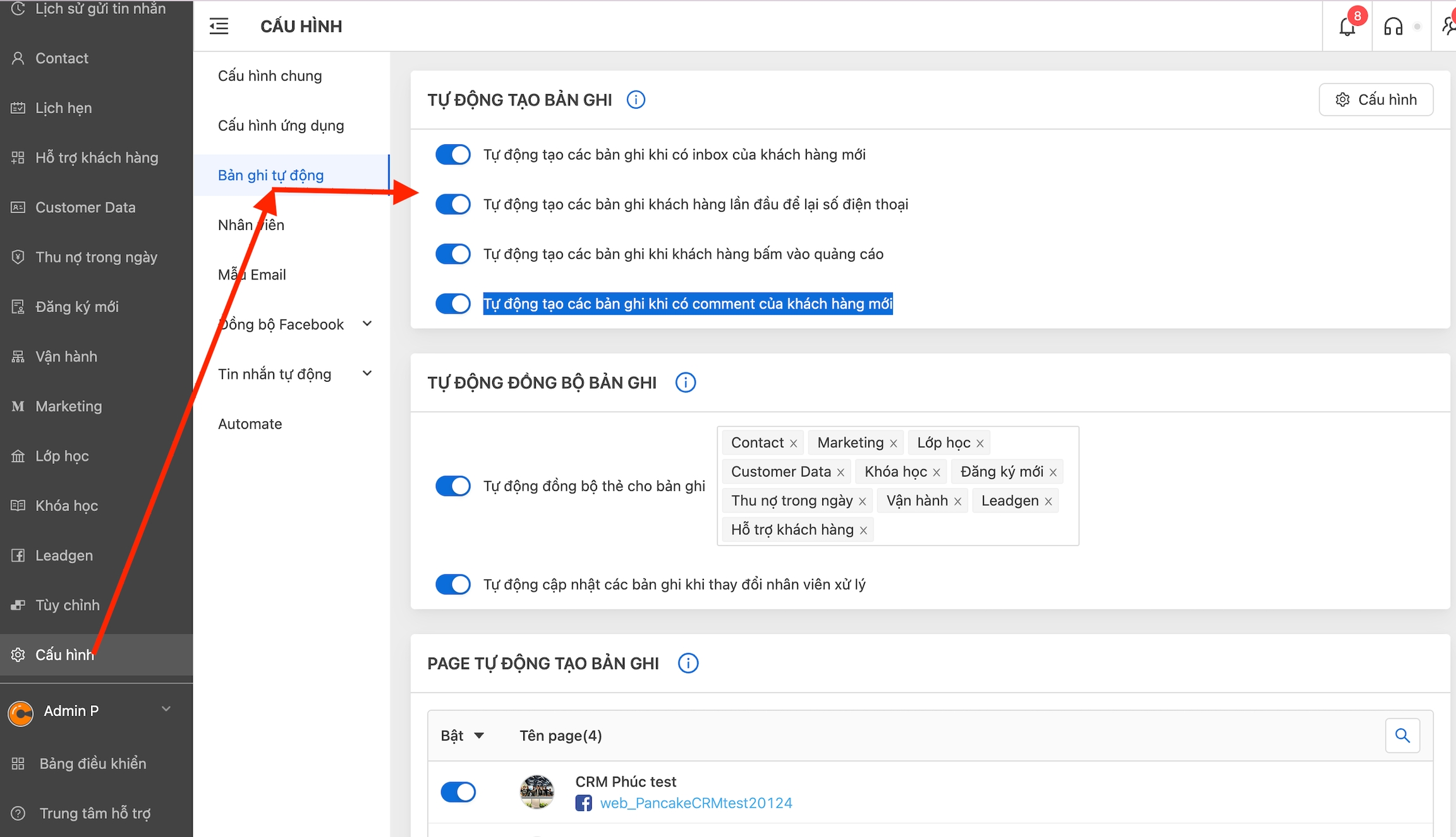The height and width of the screenshot is (837, 1456).
Task: Open Facebook icon link for CRM Phúc test
Action: click(583, 803)
